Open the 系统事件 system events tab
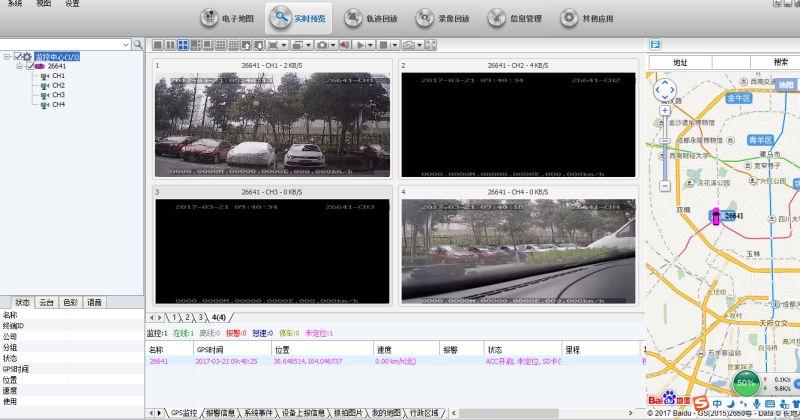 259,413
